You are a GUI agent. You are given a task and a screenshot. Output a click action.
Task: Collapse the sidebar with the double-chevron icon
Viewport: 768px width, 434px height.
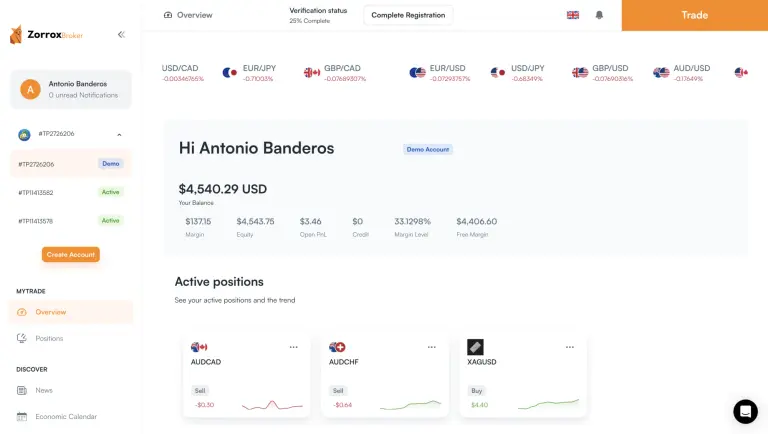121,34
